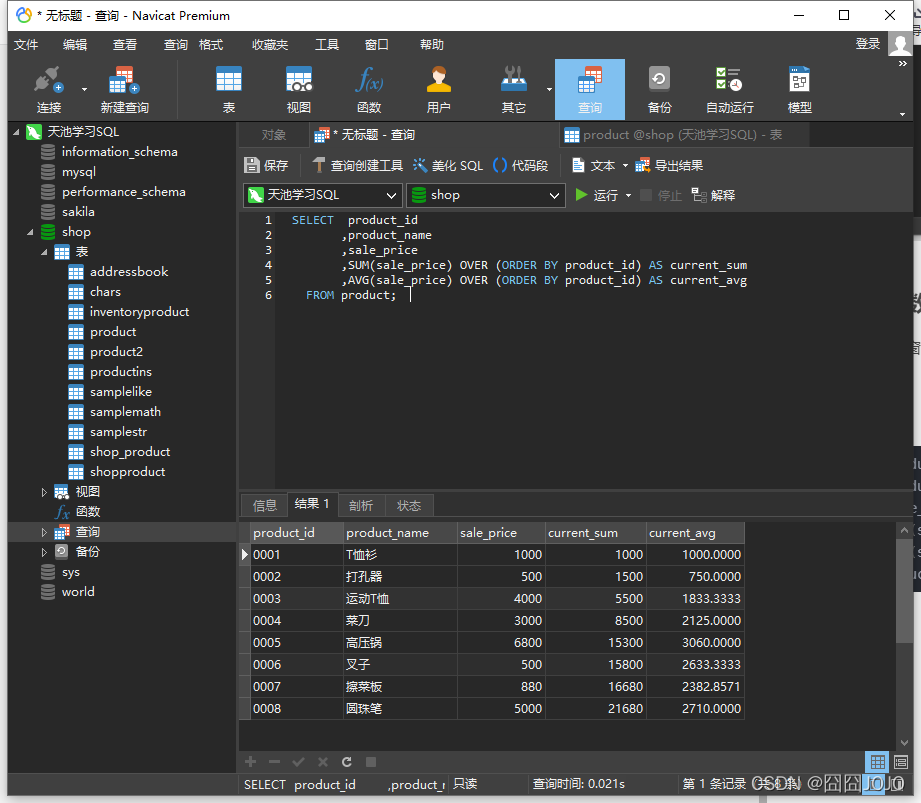
Task: Beautify SQL with 美化 SQL
Action: pyautogui.click(x=448, y=166)
